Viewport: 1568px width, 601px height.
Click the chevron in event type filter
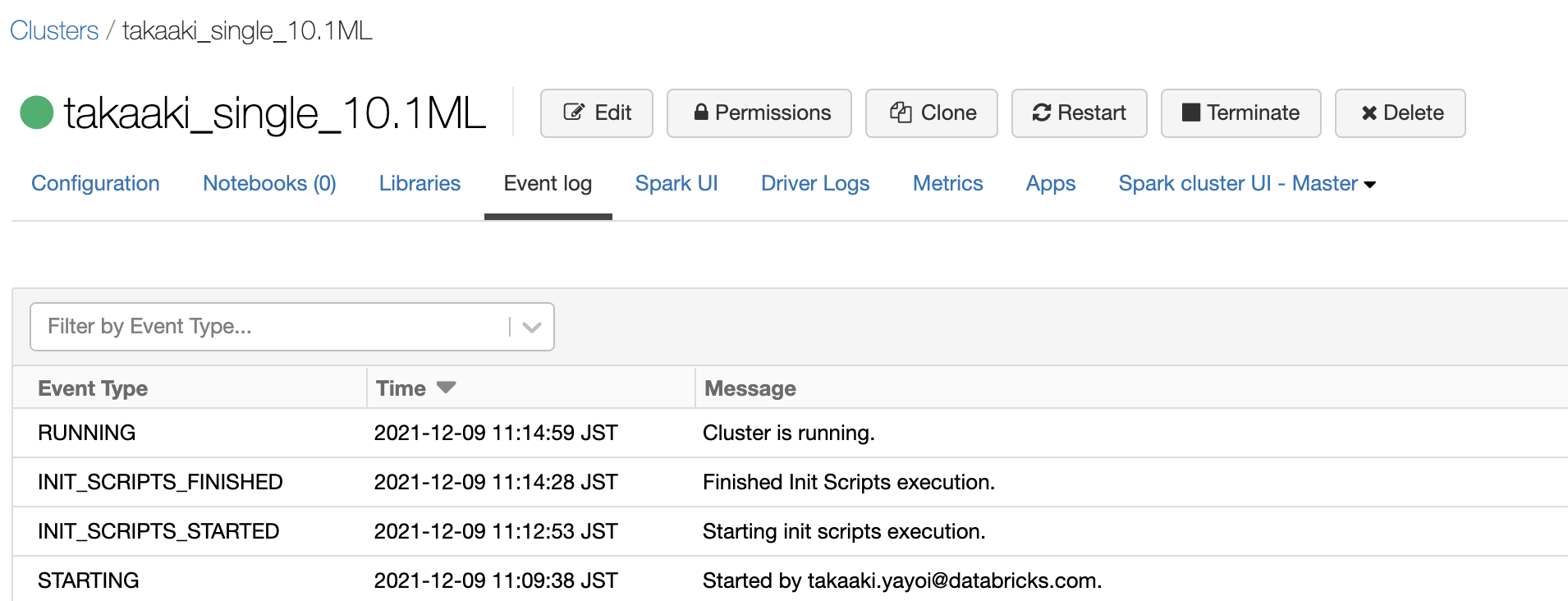(x=532, y=327)
